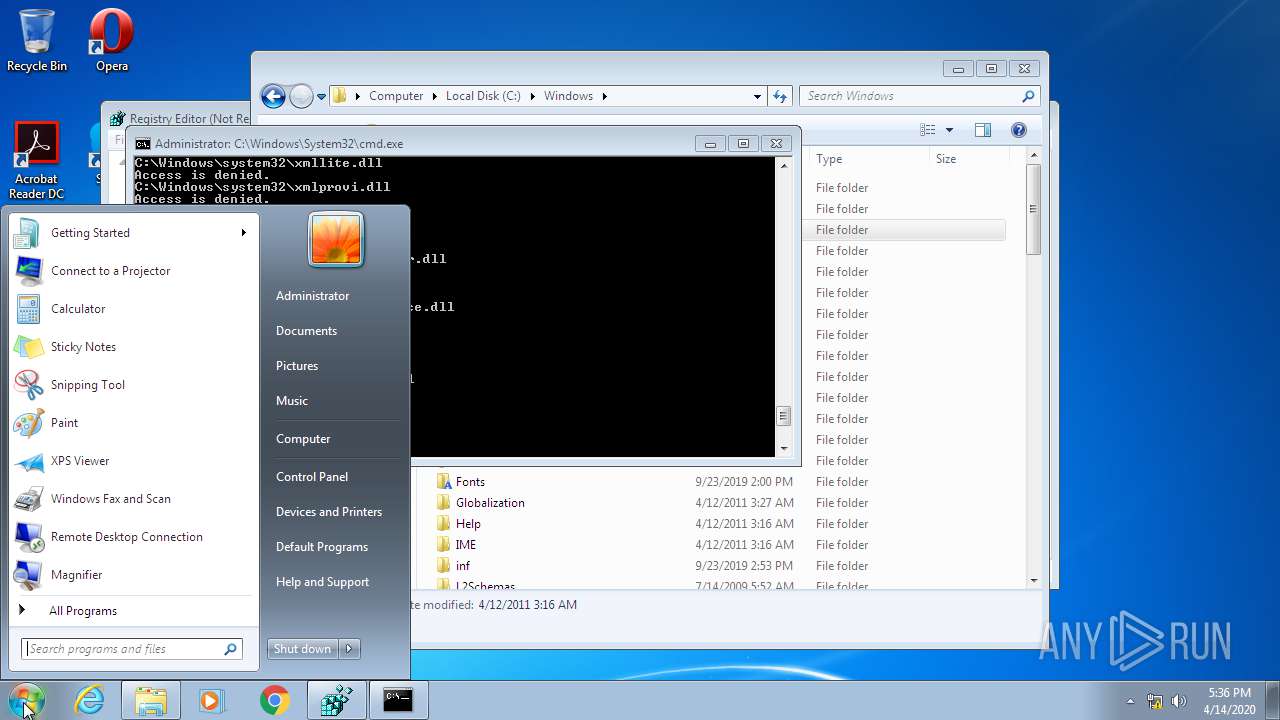Open Windows Media Player taskbar icon
Viewport: 1280px width, 720px height.
[x=212, y=701]
